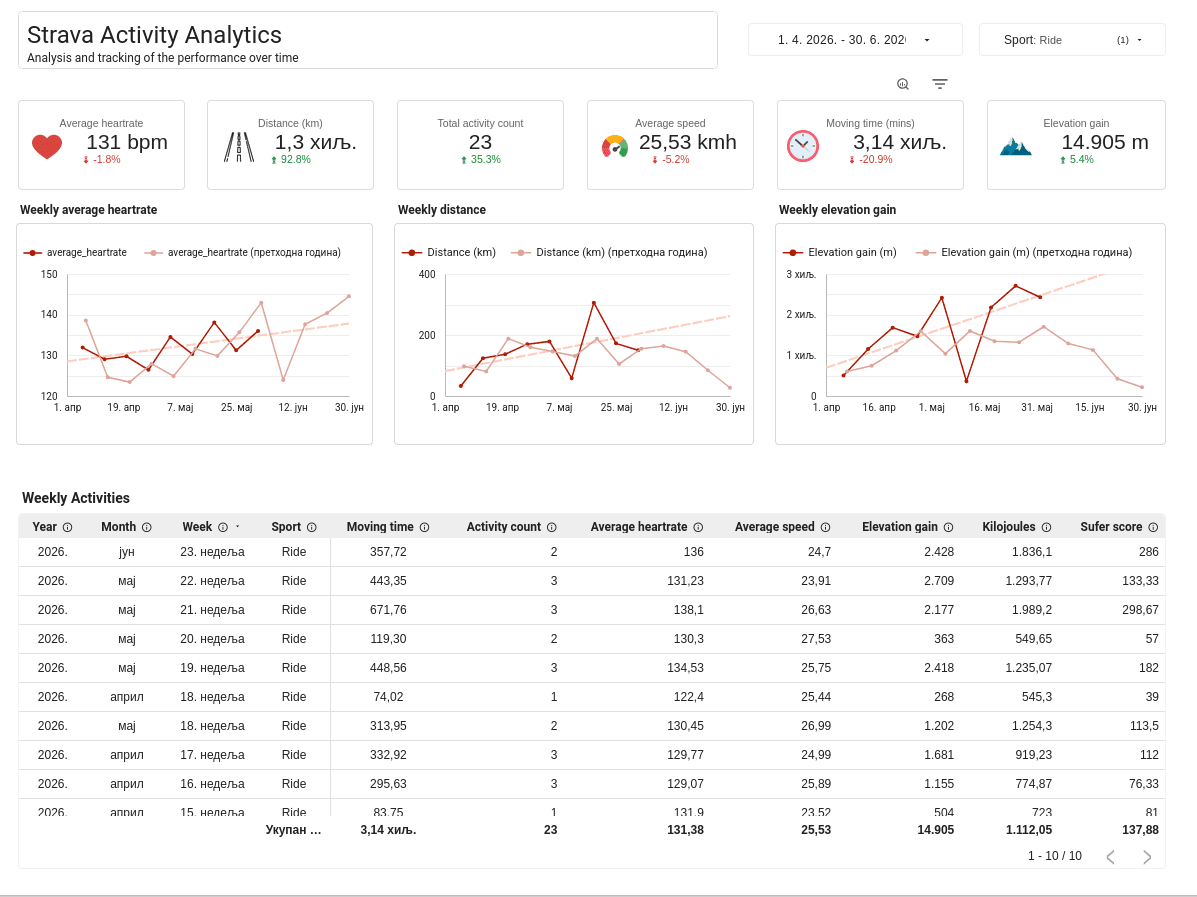Open the filter icon above the cards
Viewport: 1197px width, 897px height.
pos(940,84)
